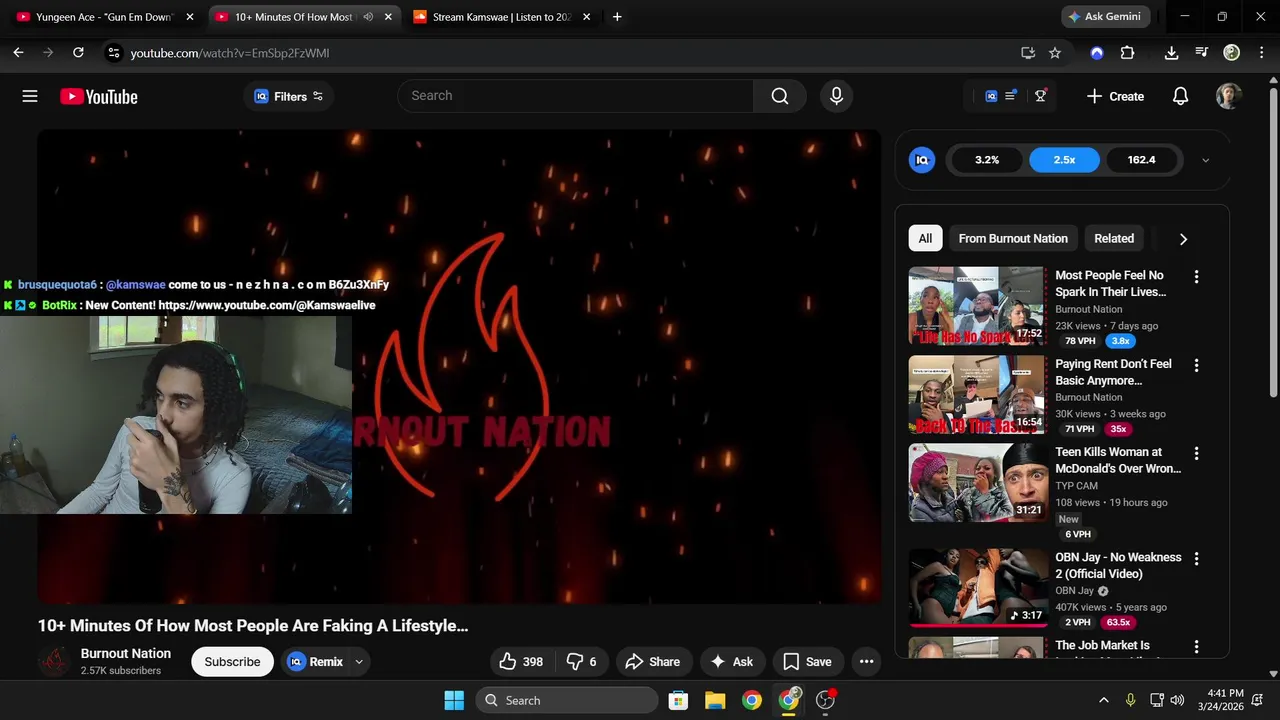This screenshot has height=720, width=1280.
Task: Open the Chrome profile avatar
Action: coord(1231,53)
